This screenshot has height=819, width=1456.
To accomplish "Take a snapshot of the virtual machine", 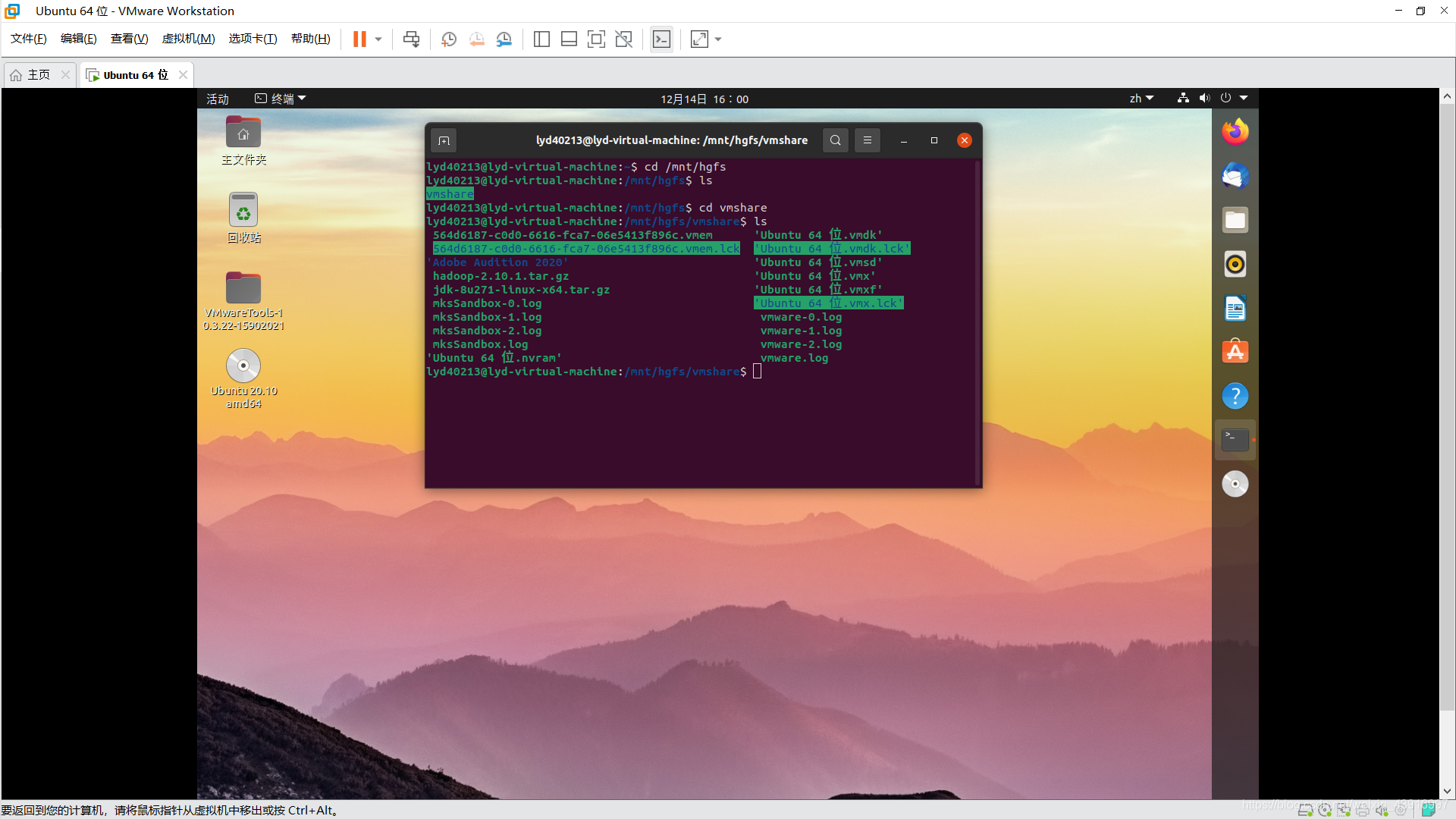I will 449,39.
